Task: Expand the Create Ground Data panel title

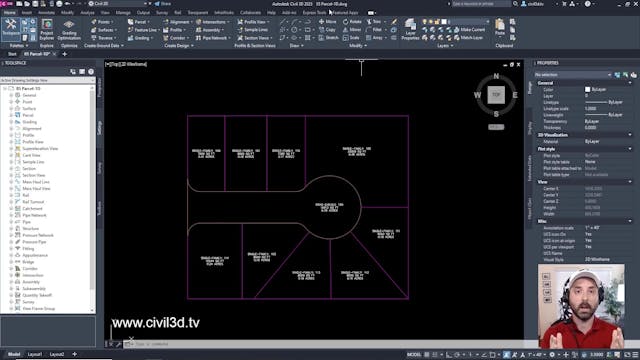Action: click(104, 46)
